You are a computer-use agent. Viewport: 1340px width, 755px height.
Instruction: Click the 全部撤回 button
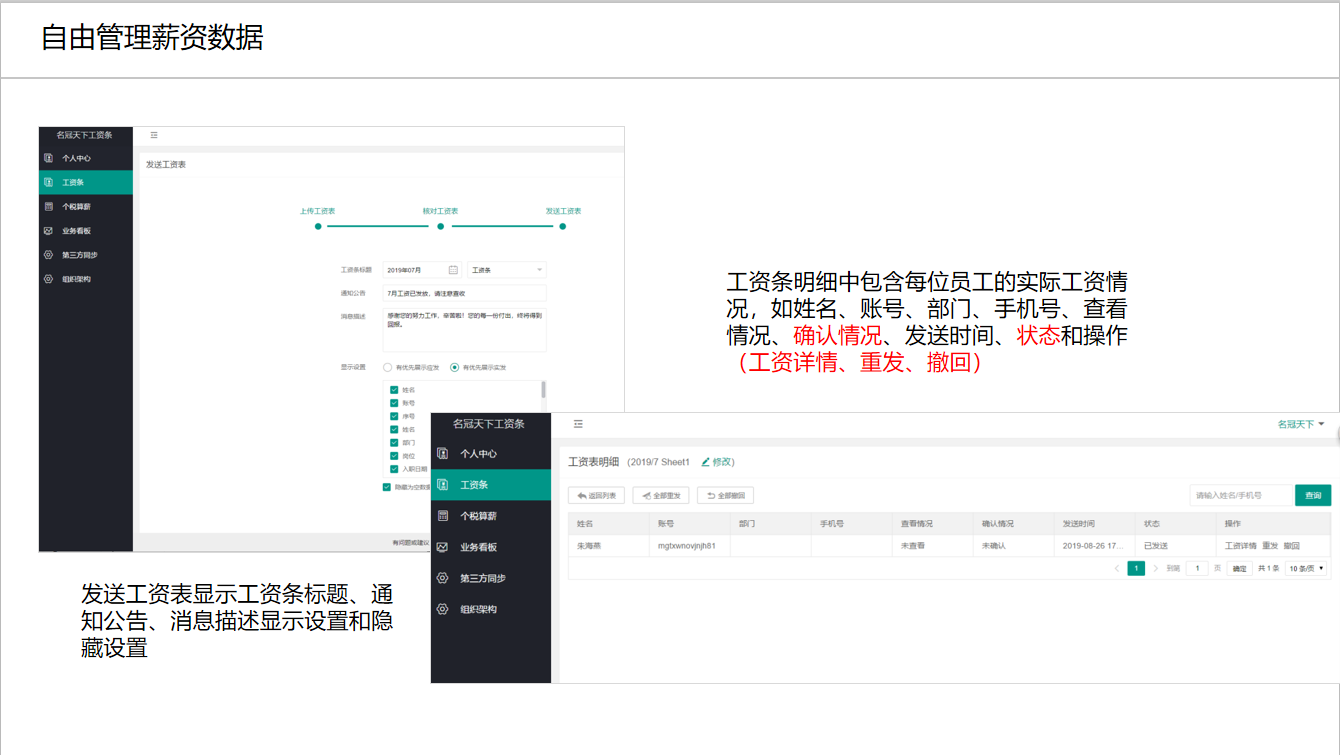725,495
